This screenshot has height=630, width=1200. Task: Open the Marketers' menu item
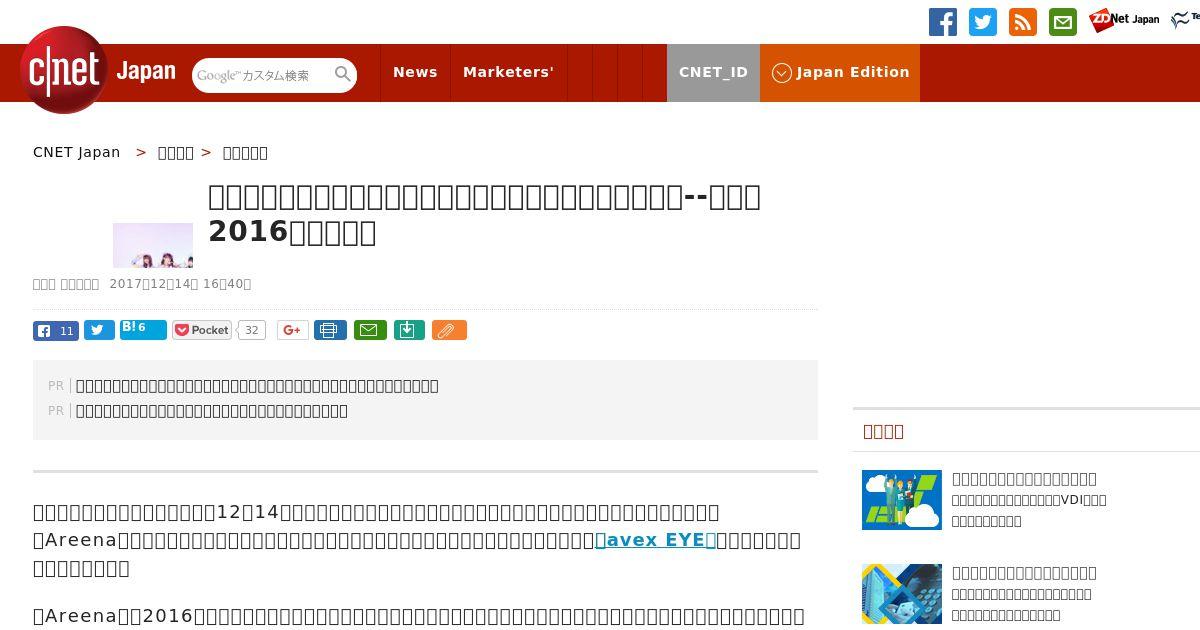coord(508,72)
